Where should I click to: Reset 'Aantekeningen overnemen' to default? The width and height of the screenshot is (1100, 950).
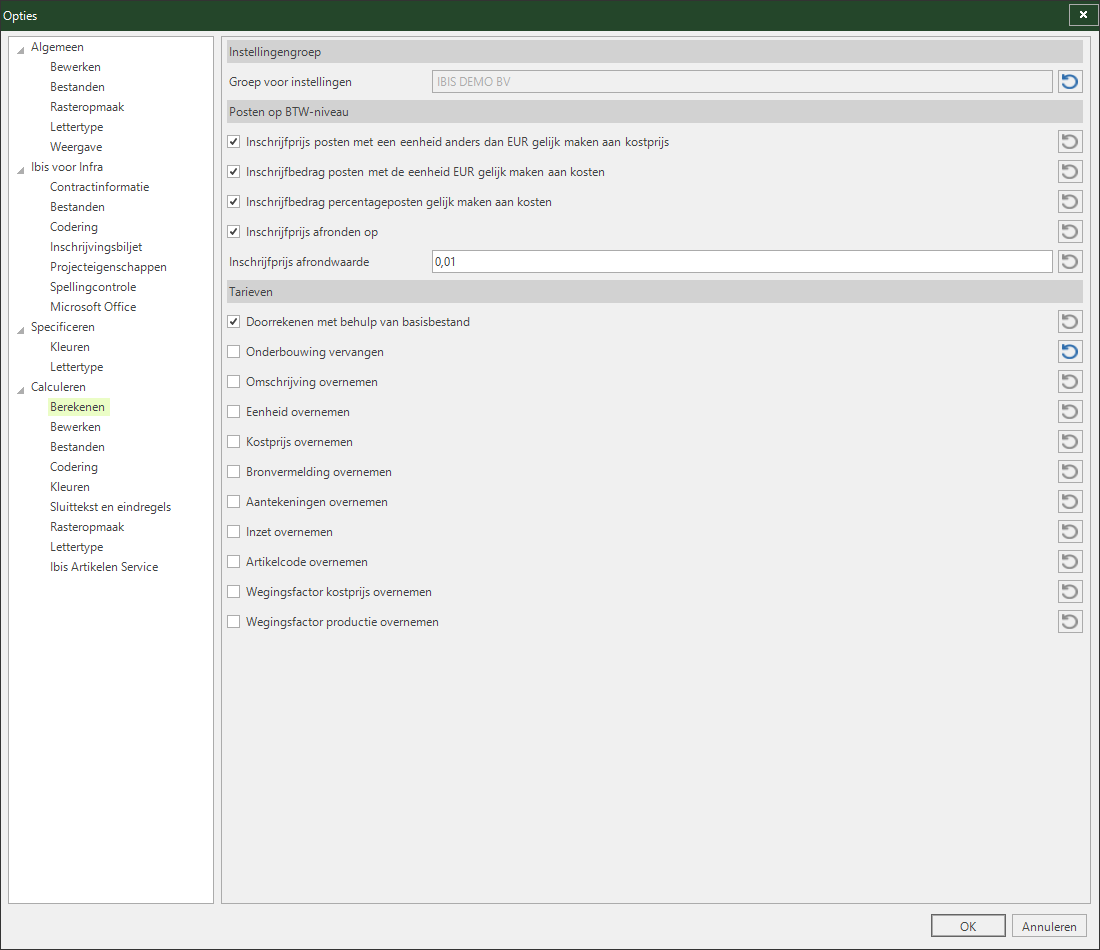pos(1070,502)
